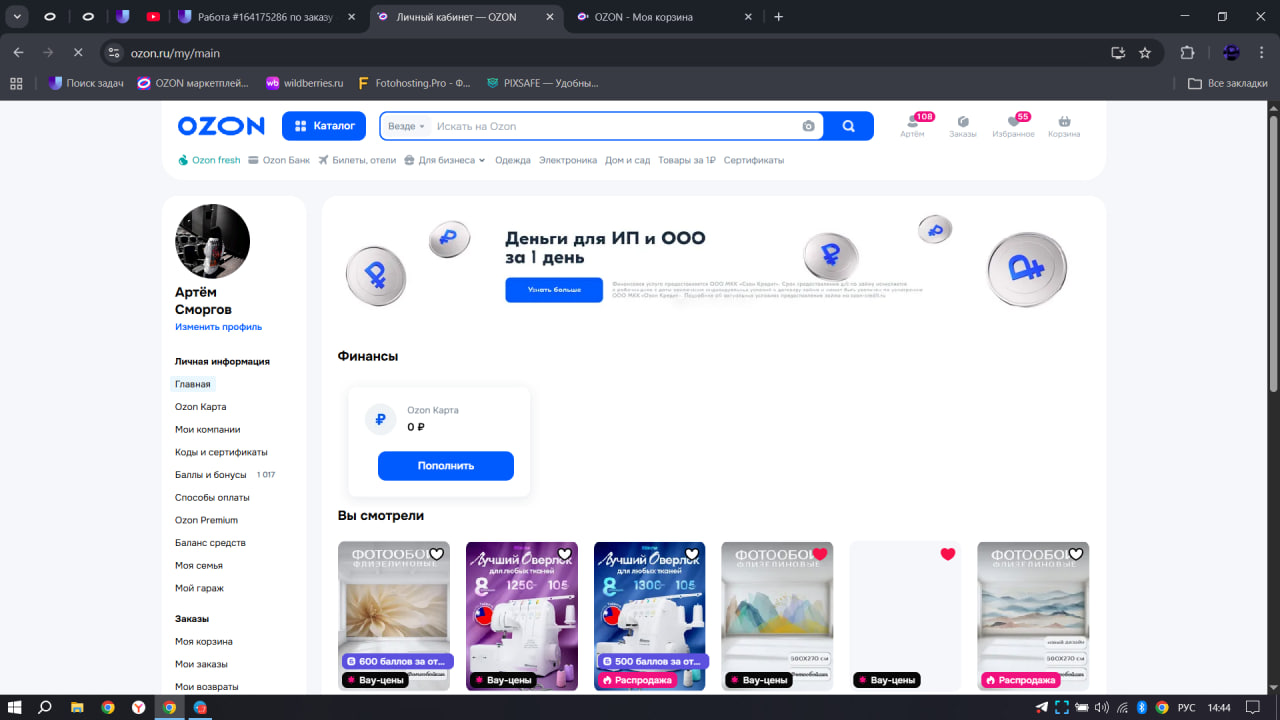The height and width of the screenshot is (720, 1280).
Task: Open the Fotohosting.Pro bookmark
Action: [x=413, y=83]
